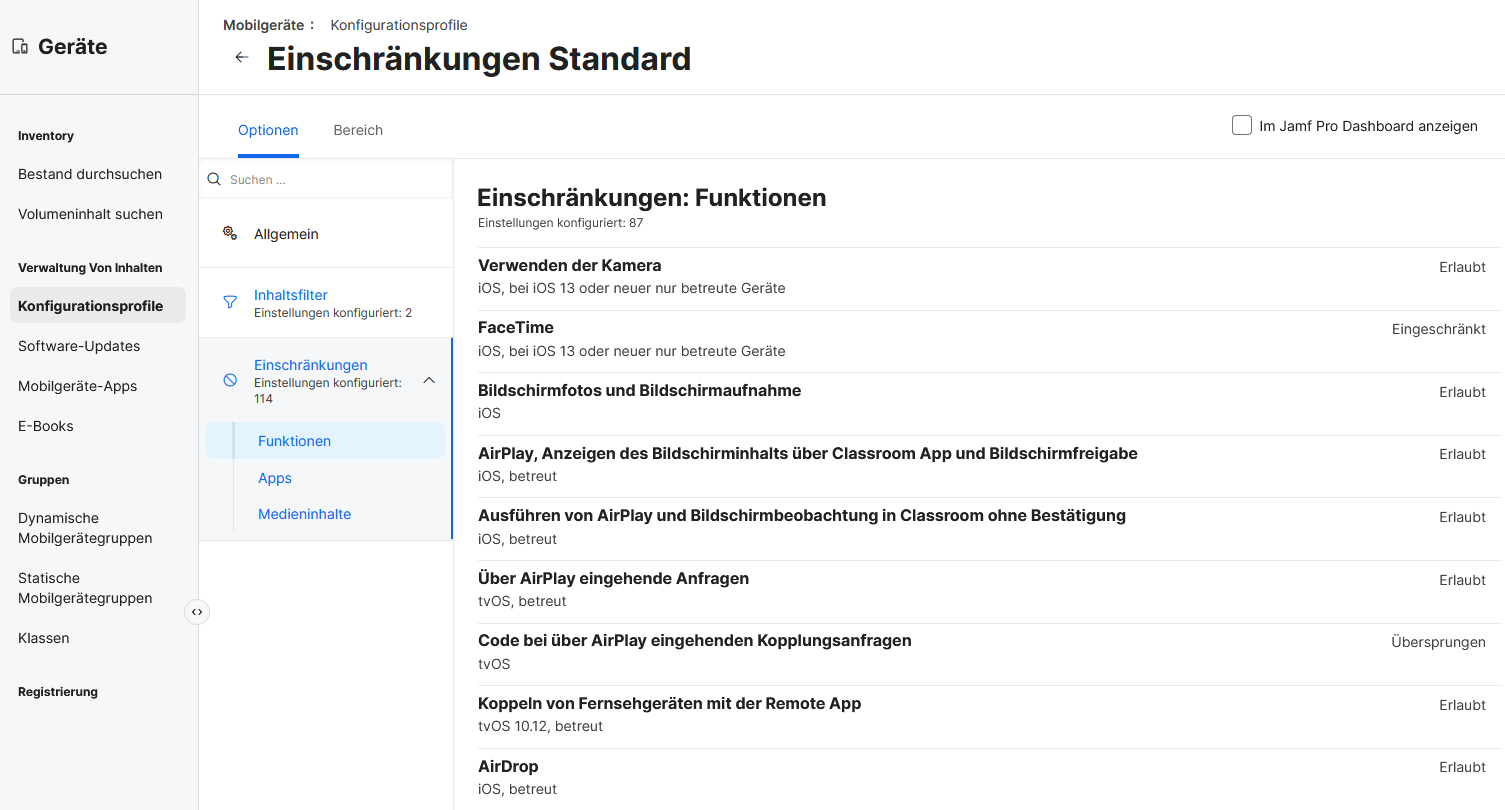Collapse the Einschränkungen section chevron
This screenshot has height=810, width=1505.
click(x=429, y=380)
